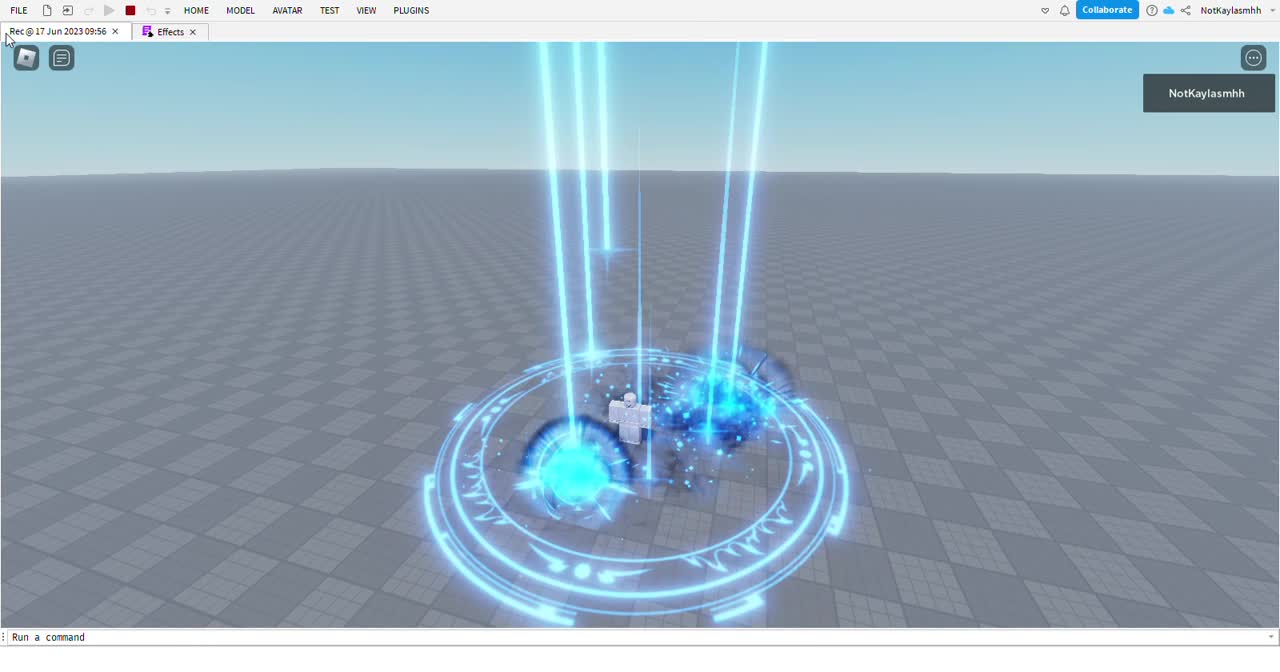Image resolution: width=1280 pixels, height=672 pixels.
Task: Open the quick access toolbar customization chevron
Action: [x=167, y=10]
